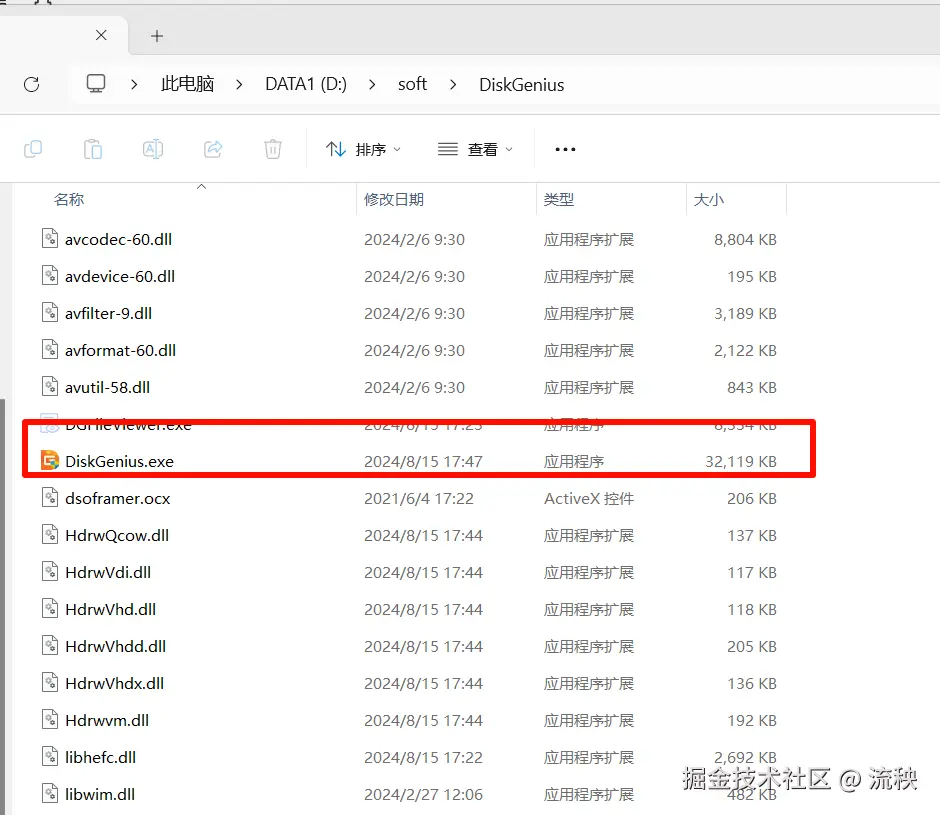Select file libhefc.dll
Image resolution: width=940 pixels, height=815 pixels.
click(x=101, y=757)
